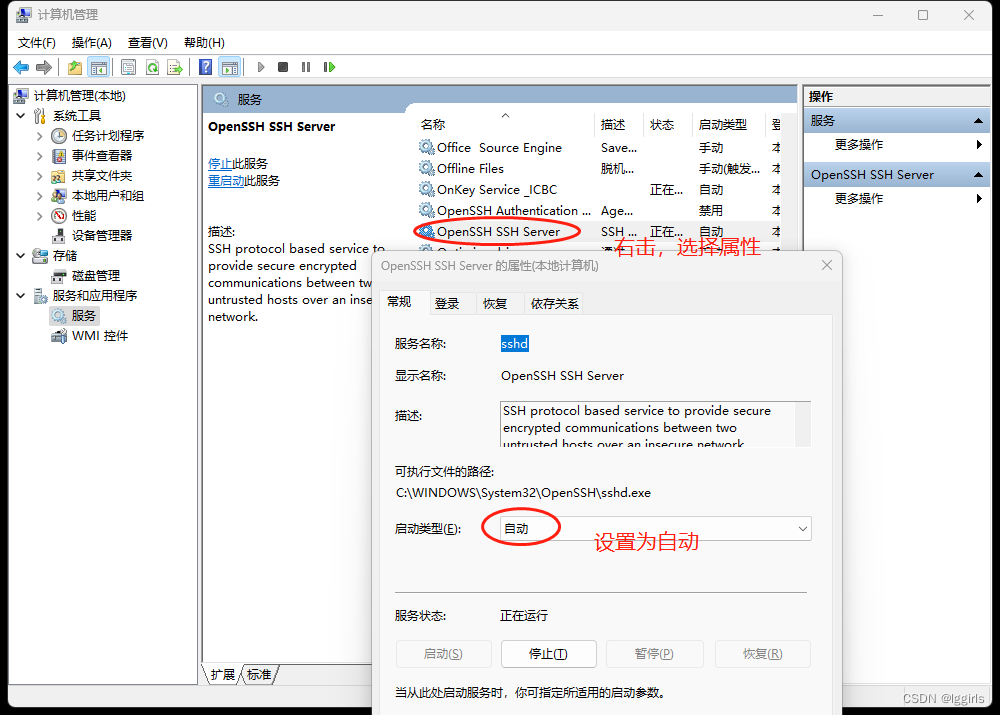The width and height of the screenshot is (1000, 715).
Task: Expand the 任务计划程序 tree node
Action: (40, 136)
